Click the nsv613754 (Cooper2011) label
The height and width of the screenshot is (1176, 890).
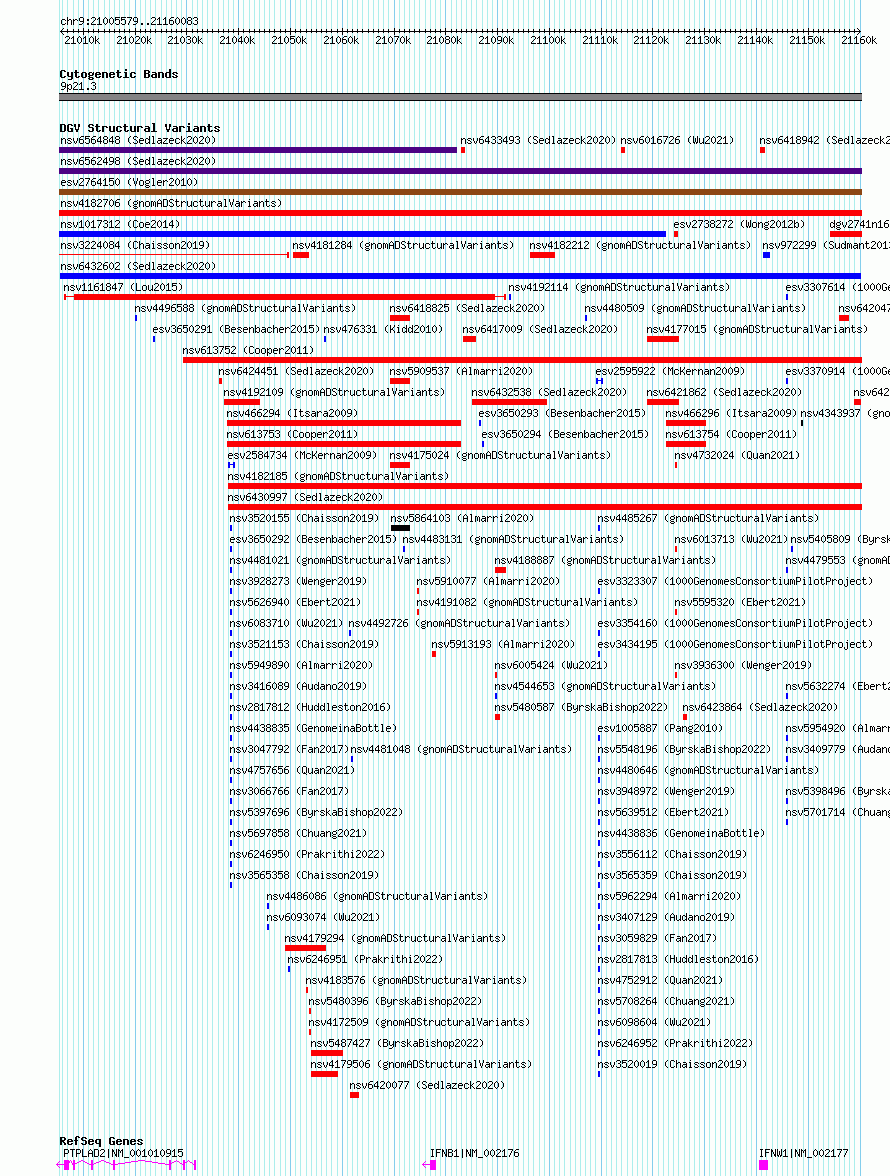coord(731,434)
